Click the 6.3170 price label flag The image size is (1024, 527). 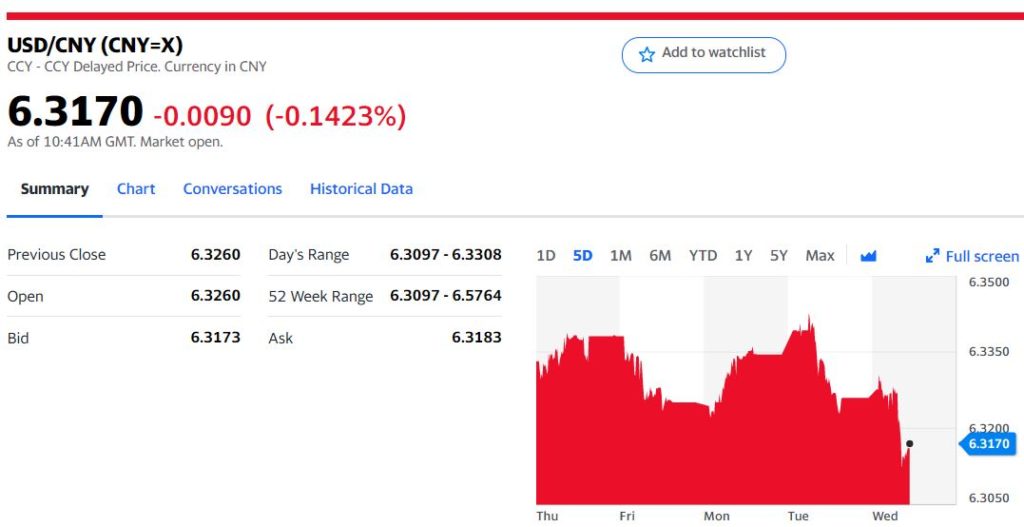(988, 443)
